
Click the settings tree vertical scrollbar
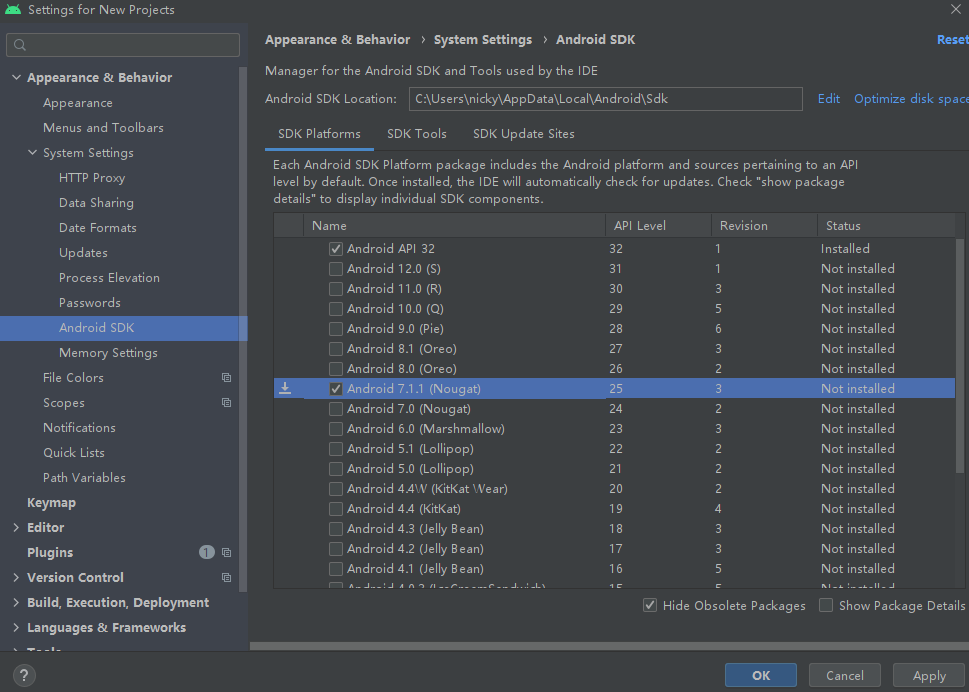(x=243, y=327)
